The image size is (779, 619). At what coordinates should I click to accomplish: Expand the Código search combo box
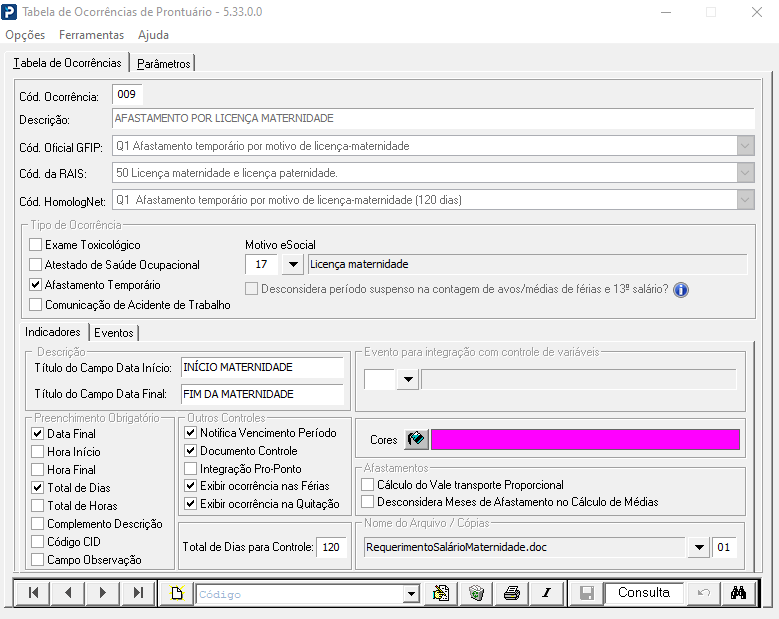point(411,594)
